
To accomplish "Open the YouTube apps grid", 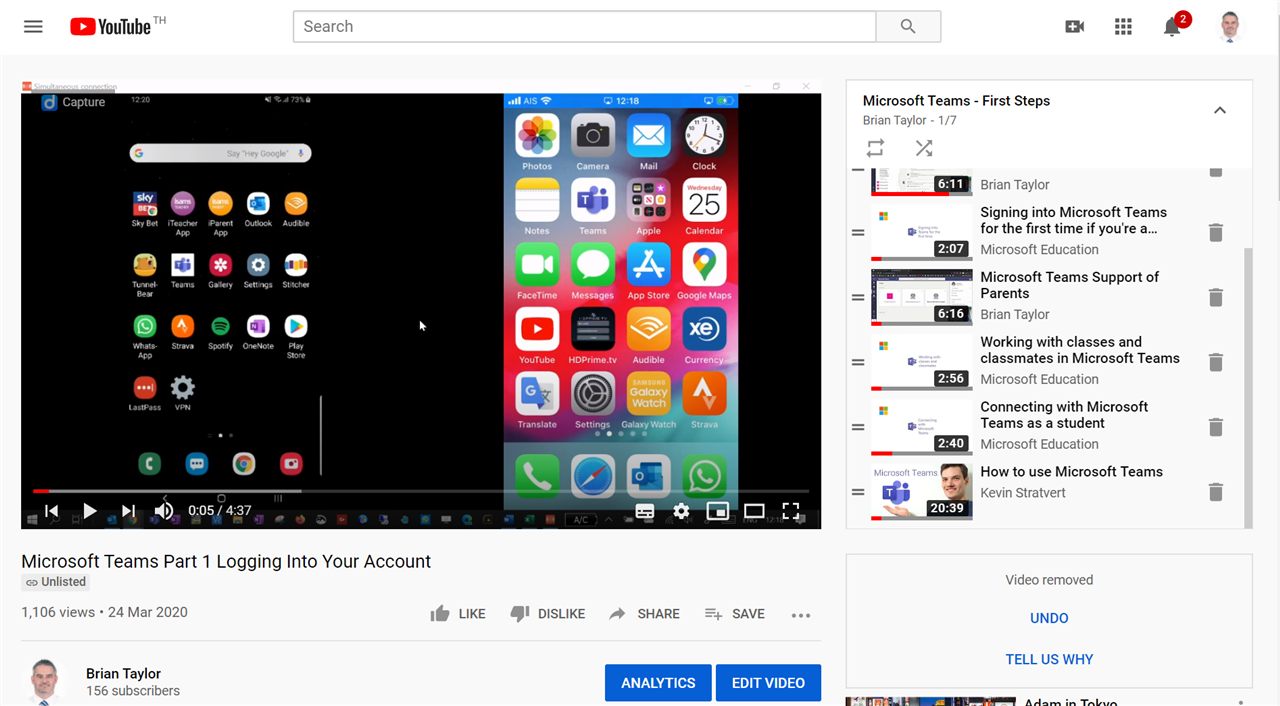I will coord(1123,27).
